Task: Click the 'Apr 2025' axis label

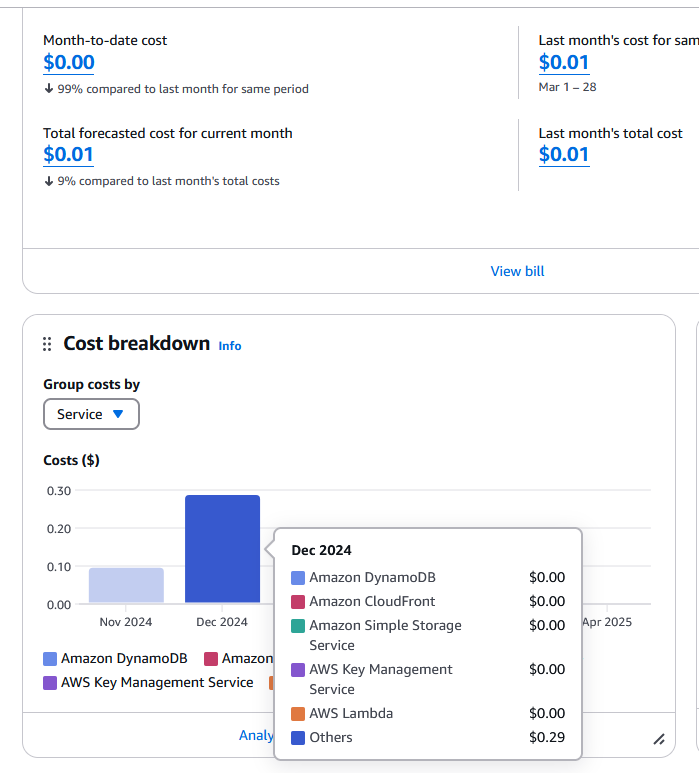Action: pyautogui.click(x=607, y=622)
